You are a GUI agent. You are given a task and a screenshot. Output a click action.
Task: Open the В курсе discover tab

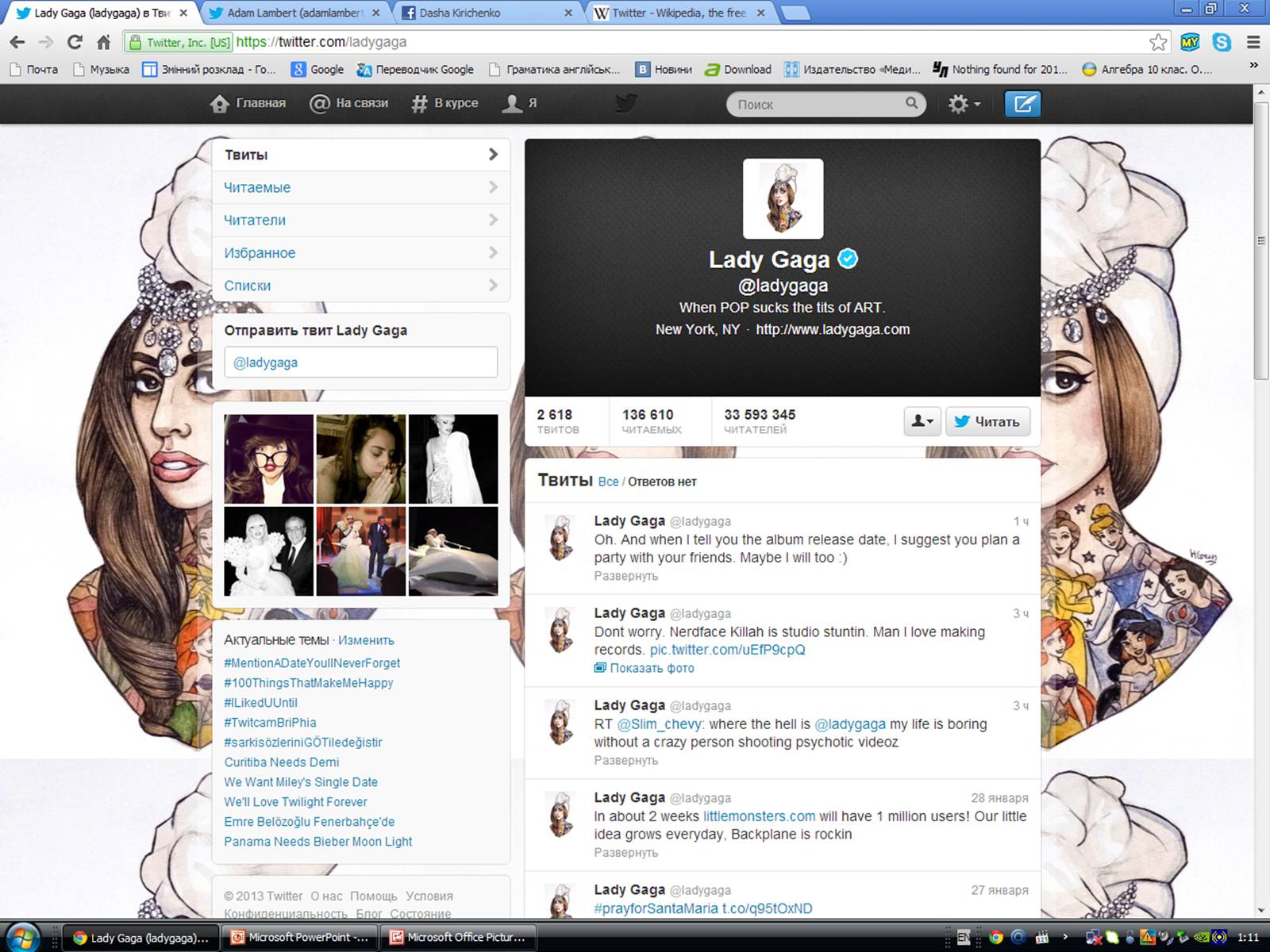(444, 103)
